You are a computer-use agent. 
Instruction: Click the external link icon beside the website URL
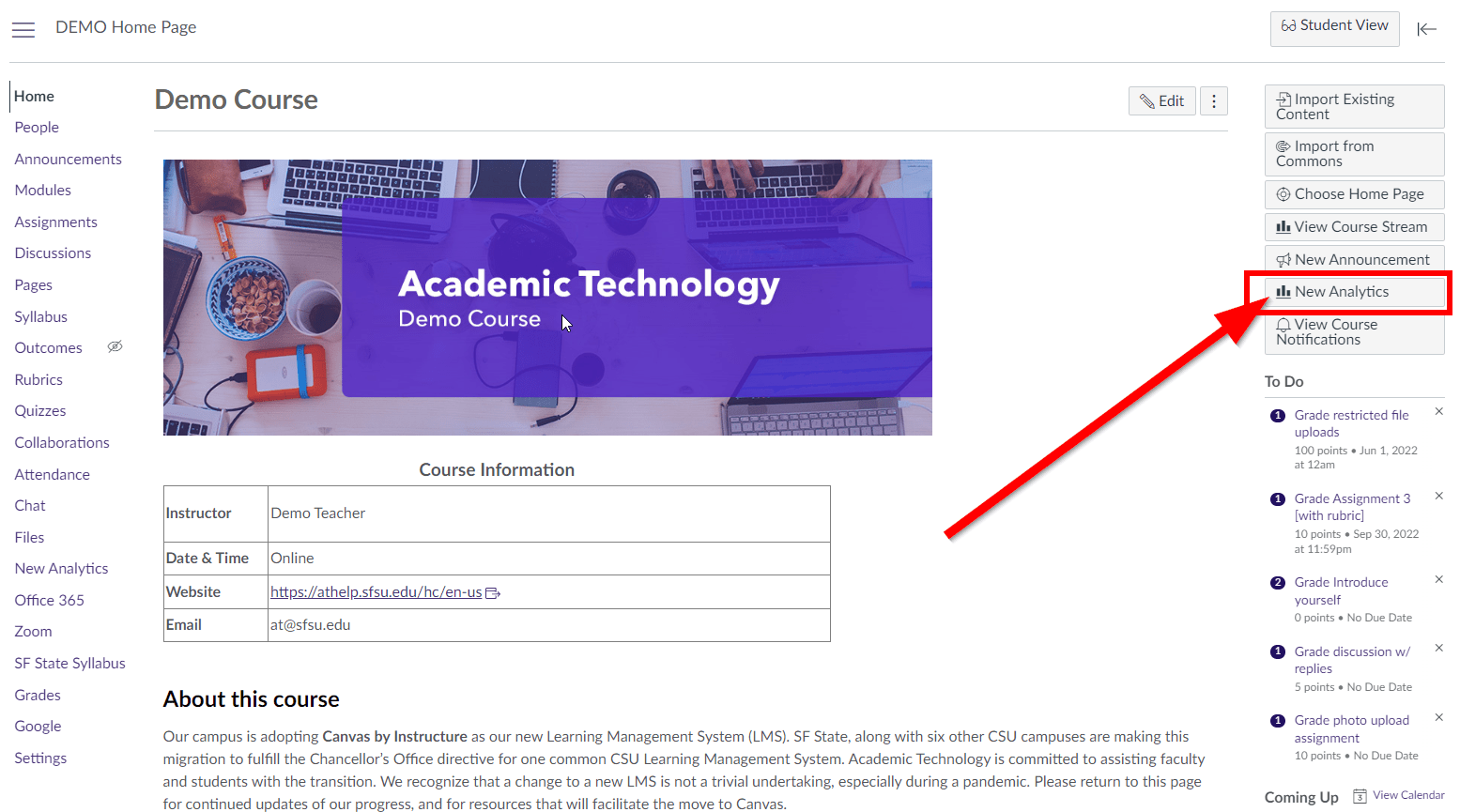pyautogui.click(x=495, y=591)
